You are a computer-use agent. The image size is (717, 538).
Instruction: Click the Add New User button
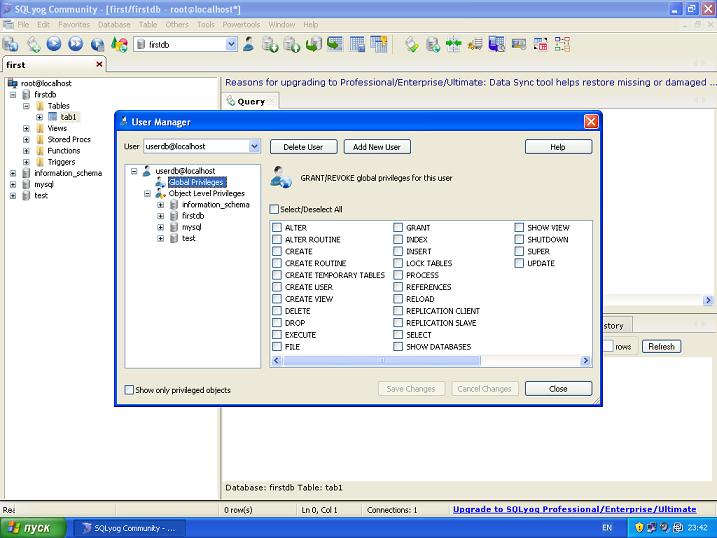[376, 147]
